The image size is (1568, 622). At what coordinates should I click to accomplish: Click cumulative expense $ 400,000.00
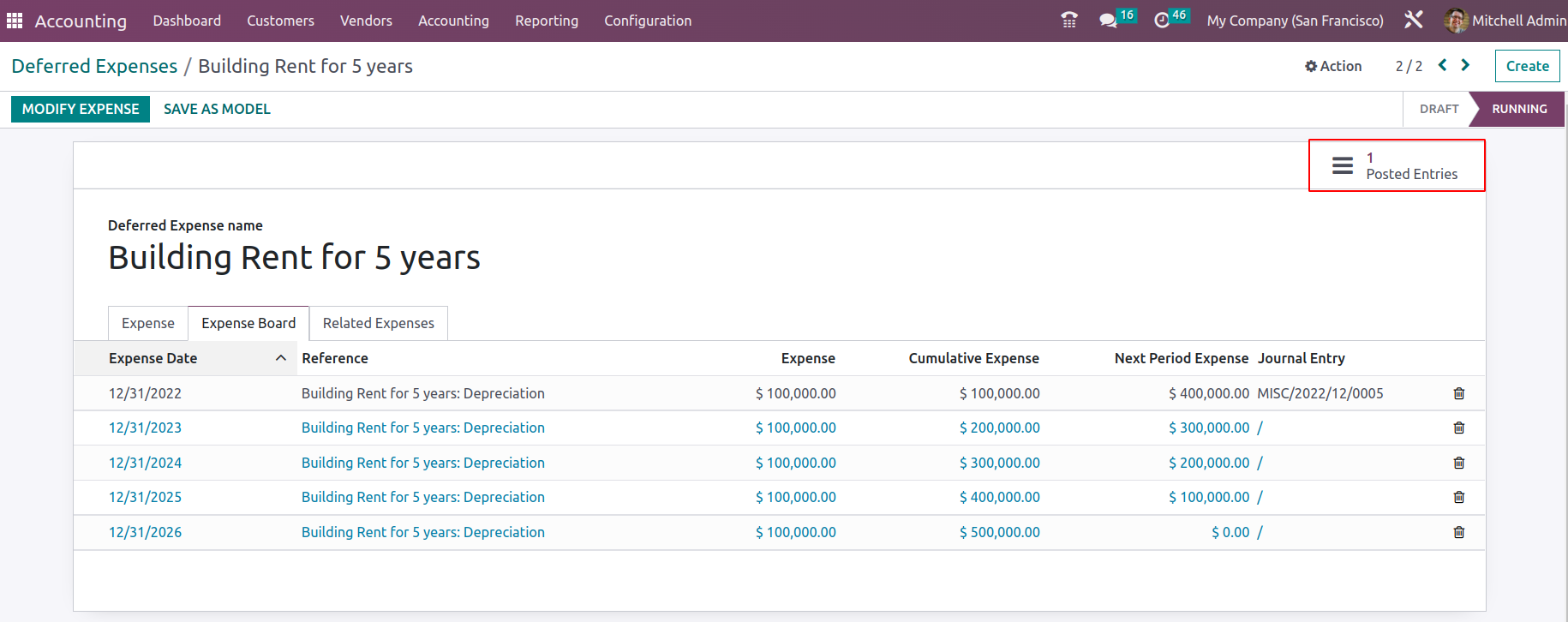pyautogui.click(x=999, y=497)
